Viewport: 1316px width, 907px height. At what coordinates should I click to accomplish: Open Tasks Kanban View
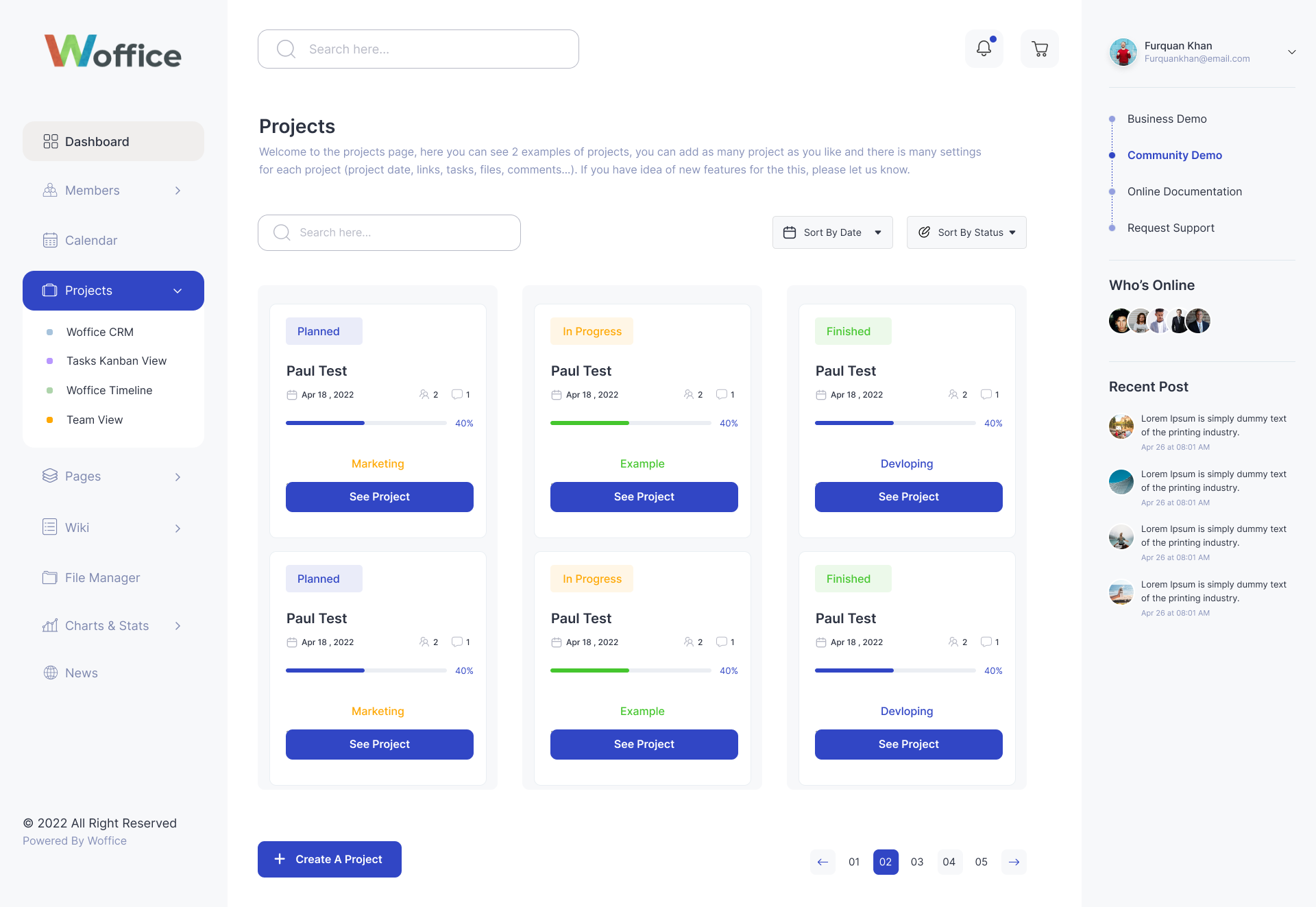[117, 361]
